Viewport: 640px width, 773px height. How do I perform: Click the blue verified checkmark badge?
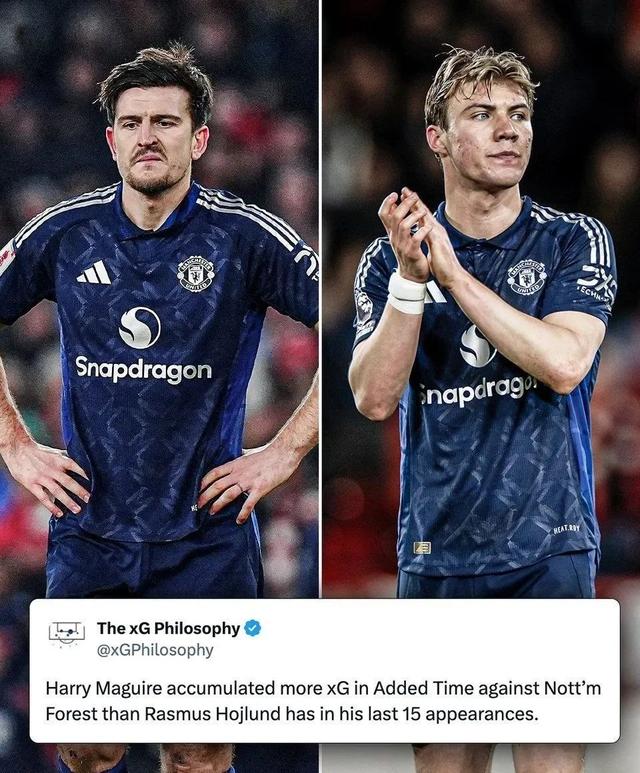tap(253, 628)
